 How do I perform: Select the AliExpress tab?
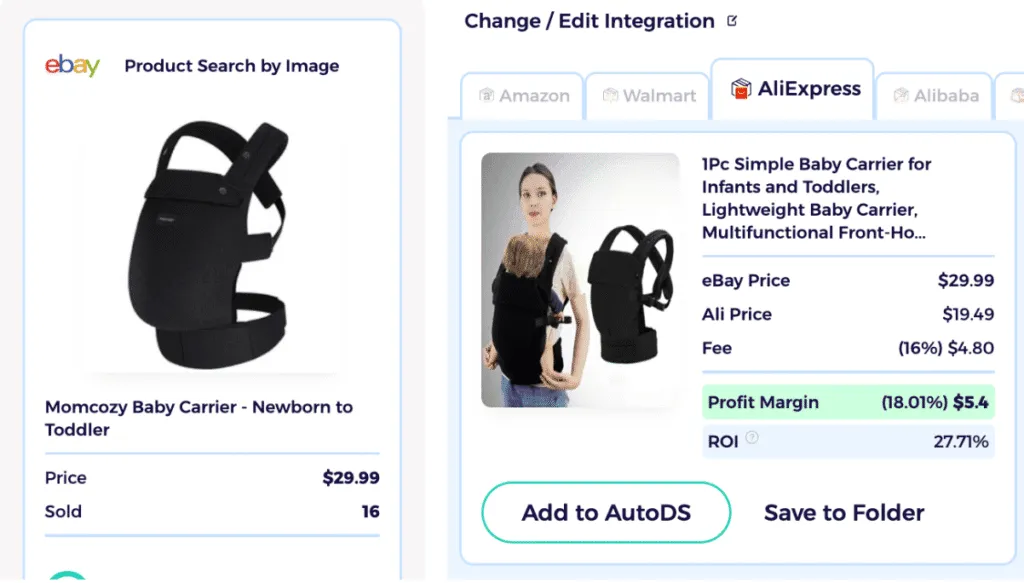792,89
